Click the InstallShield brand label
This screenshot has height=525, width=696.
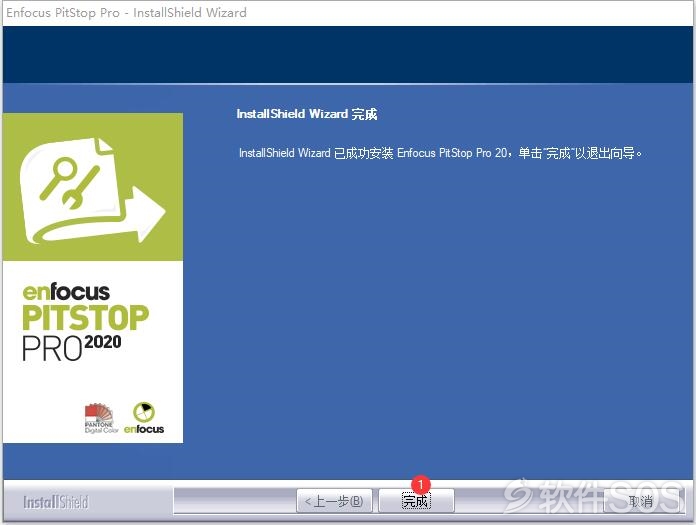[x=56, y=502]
